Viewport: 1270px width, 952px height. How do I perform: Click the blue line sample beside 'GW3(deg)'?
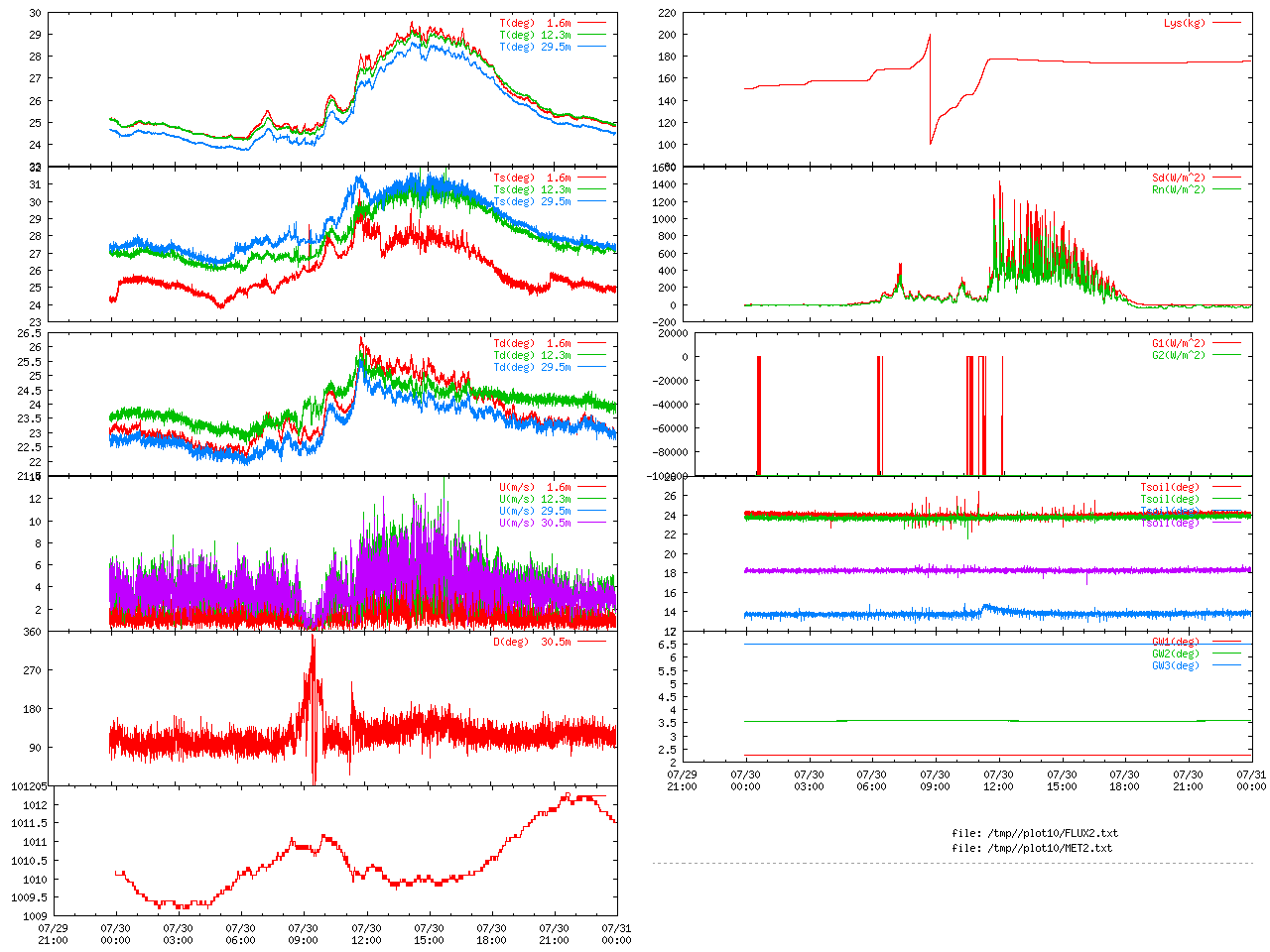tap(1226, 665)
